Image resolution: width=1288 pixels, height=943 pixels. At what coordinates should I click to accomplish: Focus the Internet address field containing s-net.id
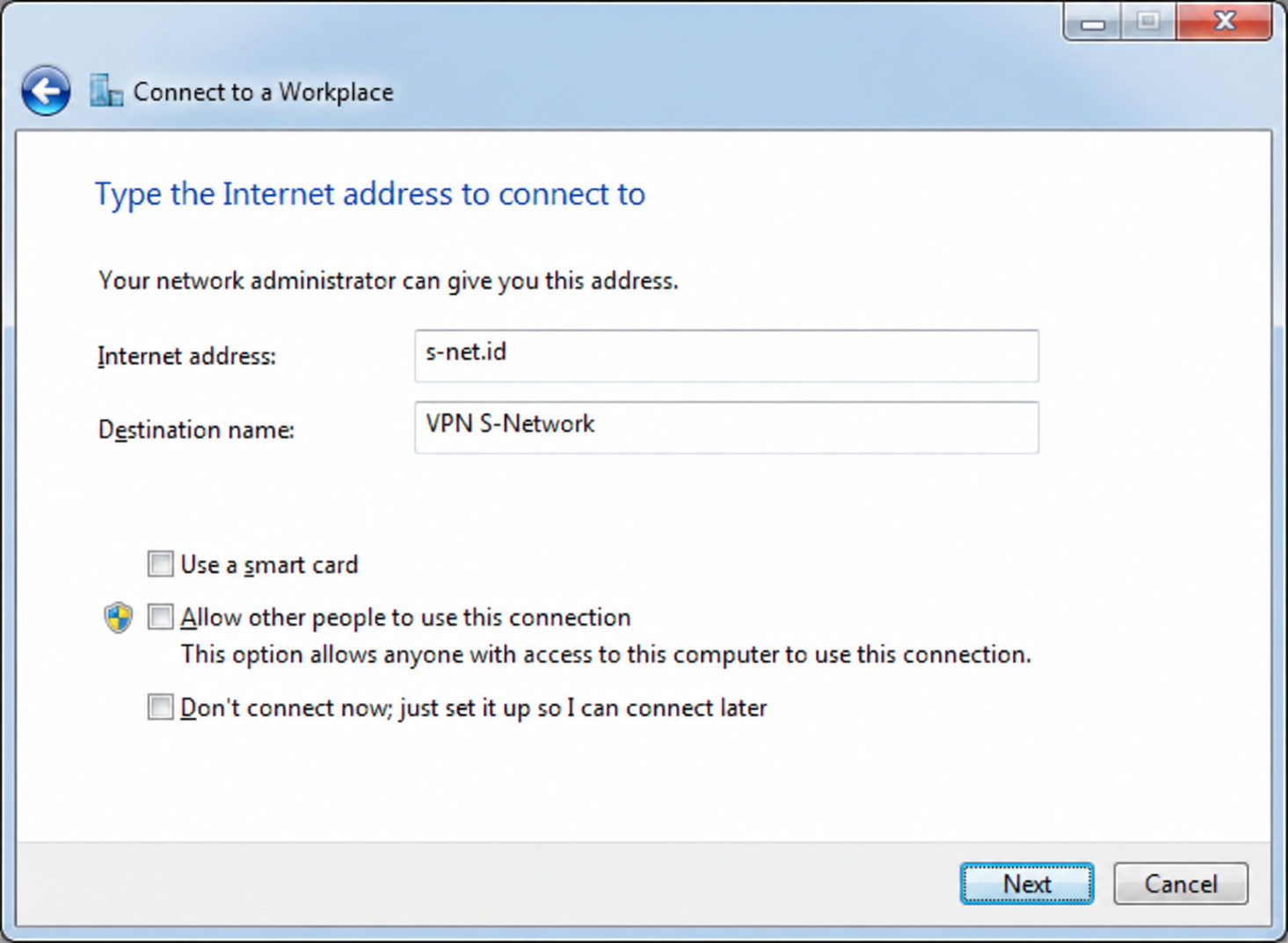tap(726, 356)
